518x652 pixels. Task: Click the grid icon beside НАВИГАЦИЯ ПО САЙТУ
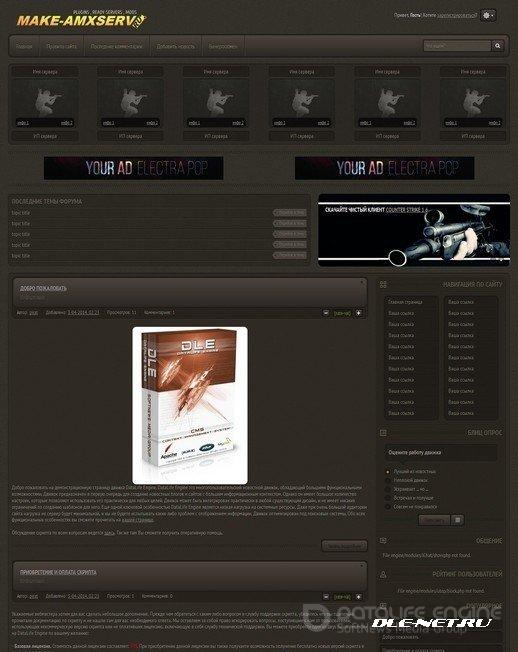pos(383,284)
